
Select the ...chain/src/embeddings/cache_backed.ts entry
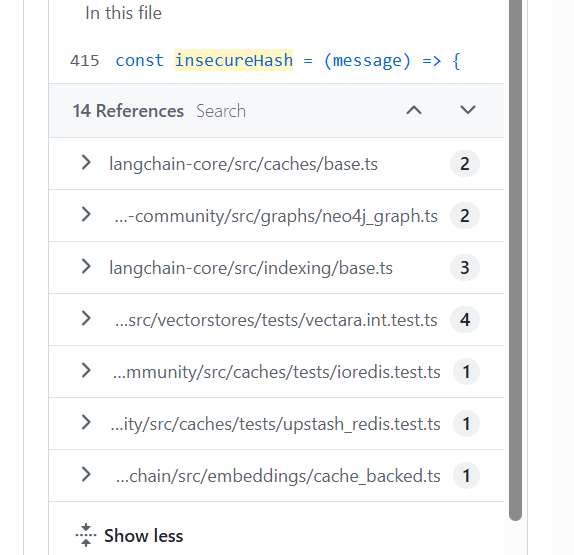click(x=278, y=476)
